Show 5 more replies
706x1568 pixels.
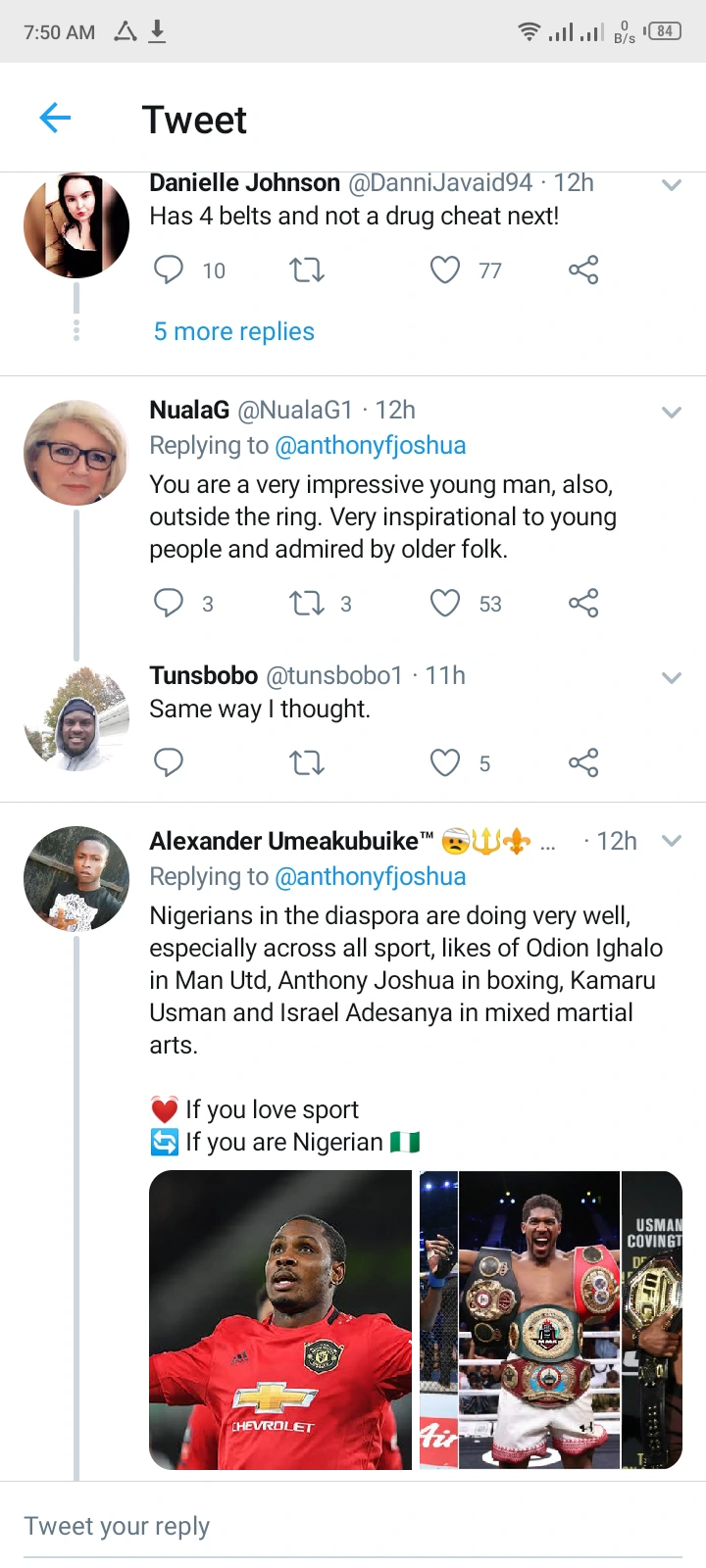pos(234,331)
